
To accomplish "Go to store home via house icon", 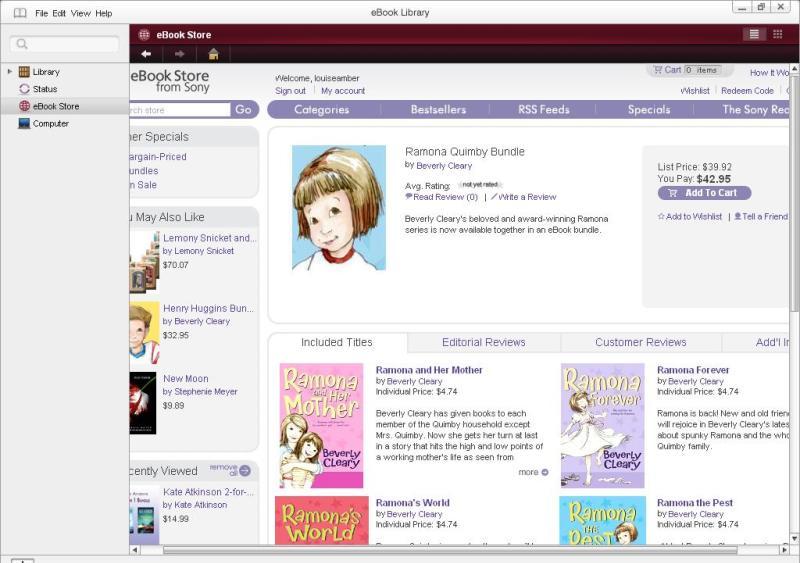I will [213, 54].
